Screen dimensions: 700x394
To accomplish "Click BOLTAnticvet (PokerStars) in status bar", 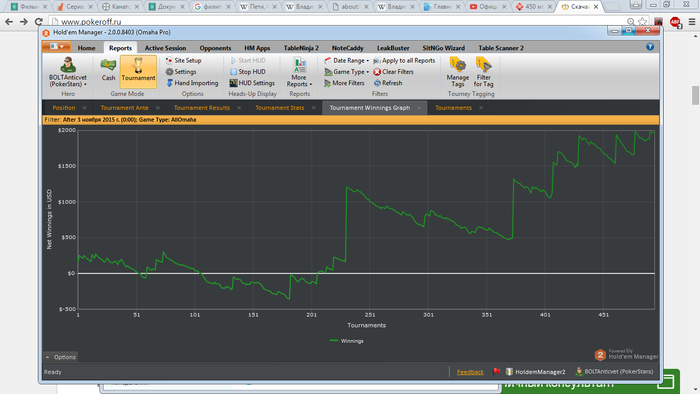I will click(614, 371).
